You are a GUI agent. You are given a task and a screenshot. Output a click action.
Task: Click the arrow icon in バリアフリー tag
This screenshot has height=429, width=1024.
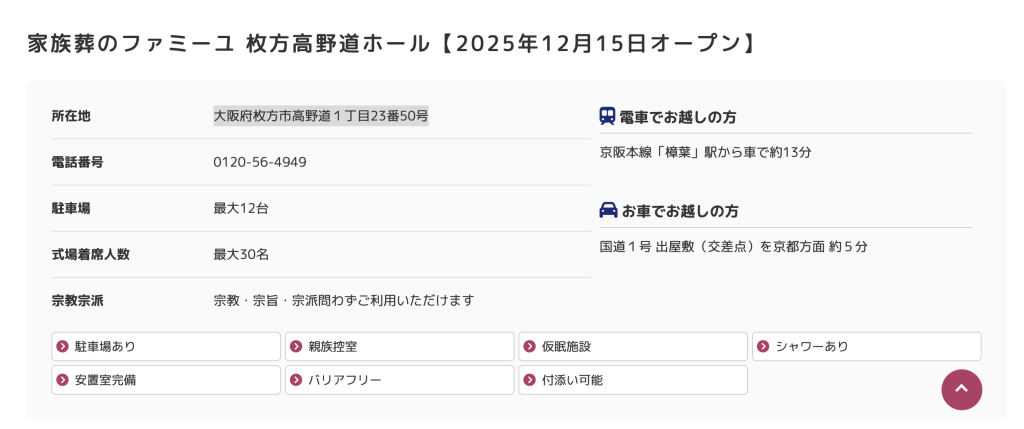(x=296, y=380)
